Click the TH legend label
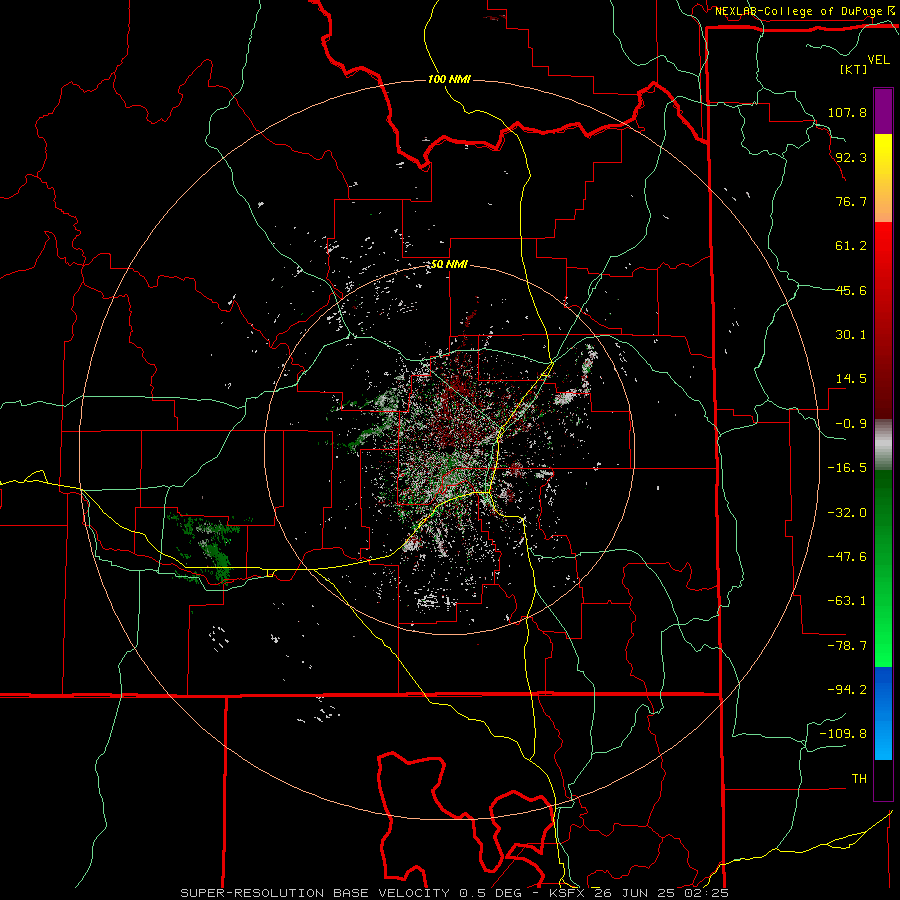The height and width of the screenshot is (900, 900). click(859, 778)
